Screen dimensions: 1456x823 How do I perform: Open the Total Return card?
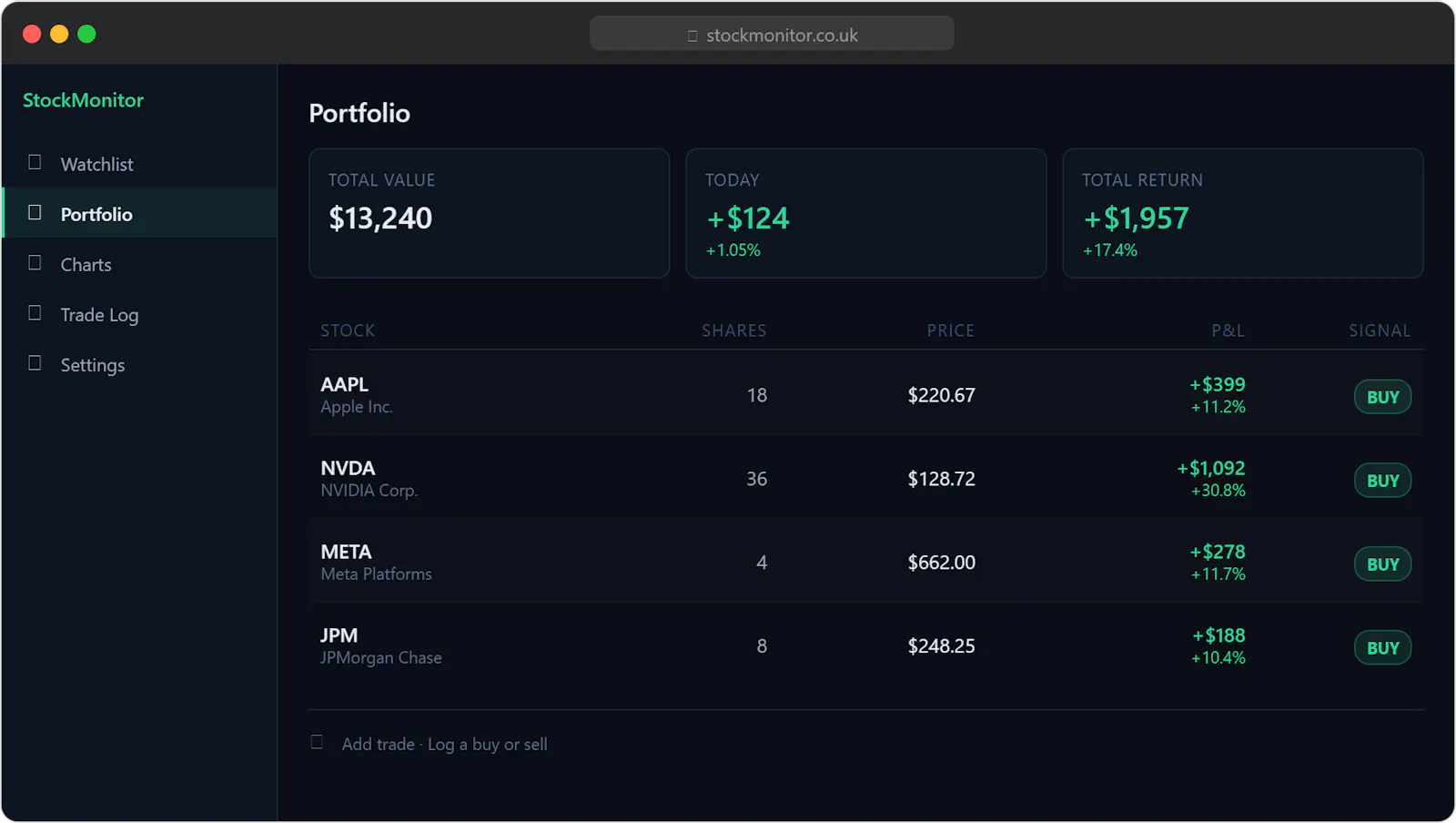(1243, 213)
